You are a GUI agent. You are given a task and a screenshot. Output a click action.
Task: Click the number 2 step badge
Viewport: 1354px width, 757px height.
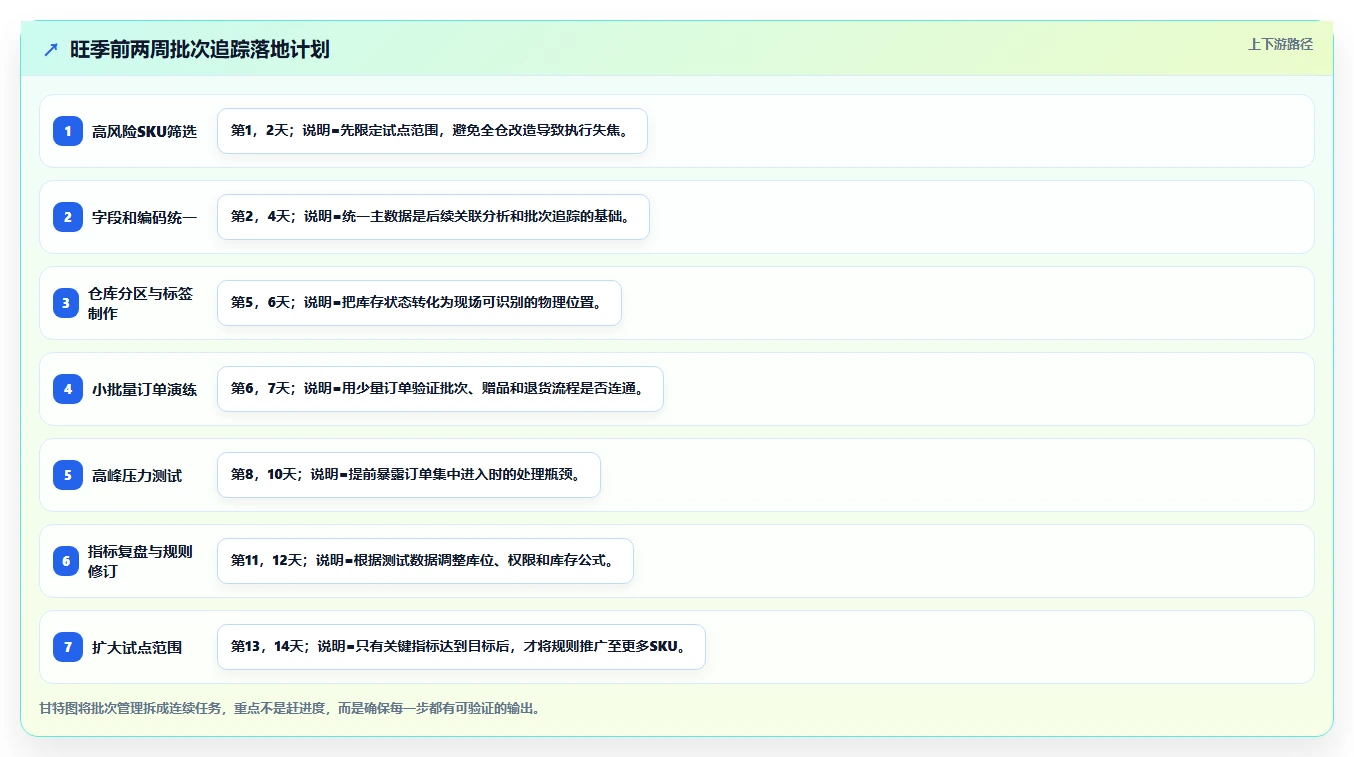[68, 217]
